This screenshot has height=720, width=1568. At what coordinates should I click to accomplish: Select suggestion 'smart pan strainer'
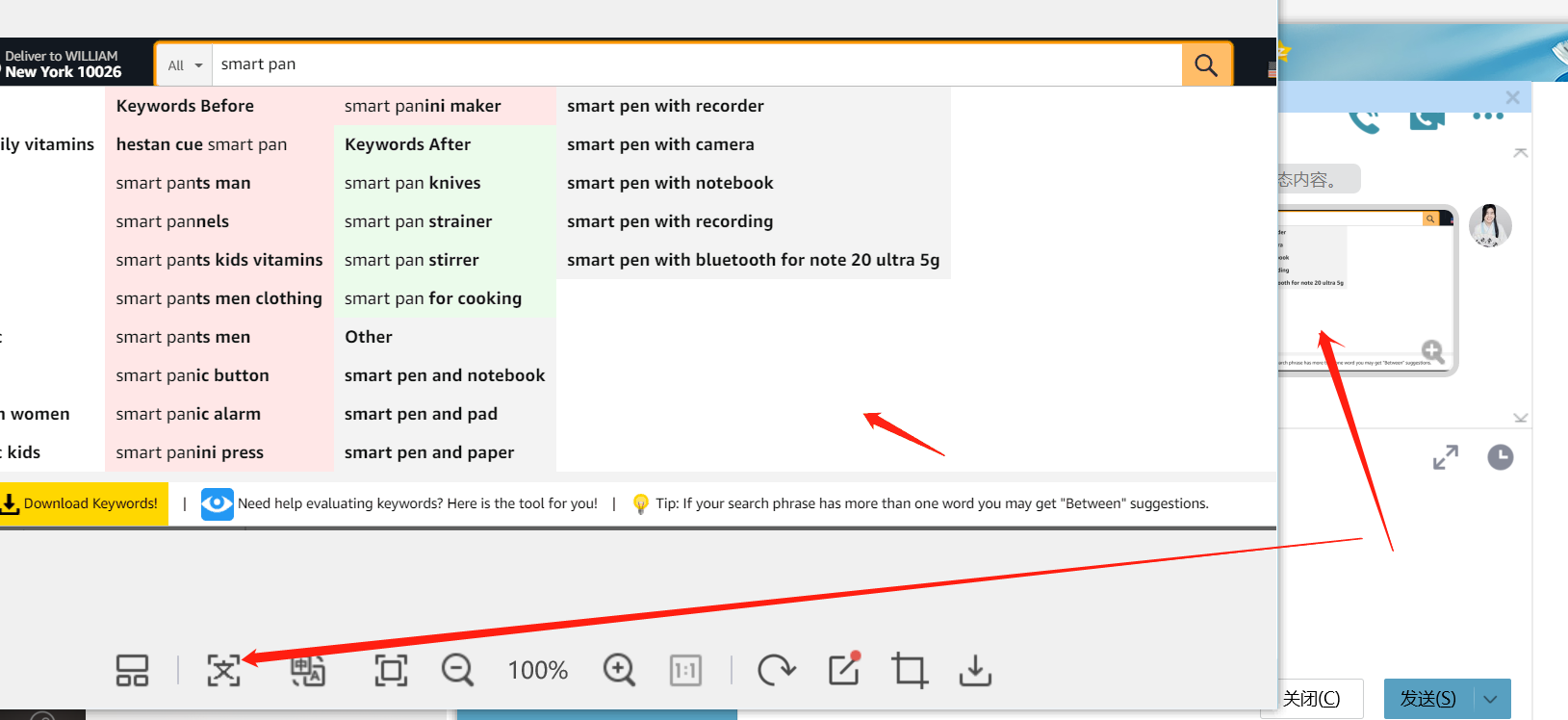coord(418,221)
